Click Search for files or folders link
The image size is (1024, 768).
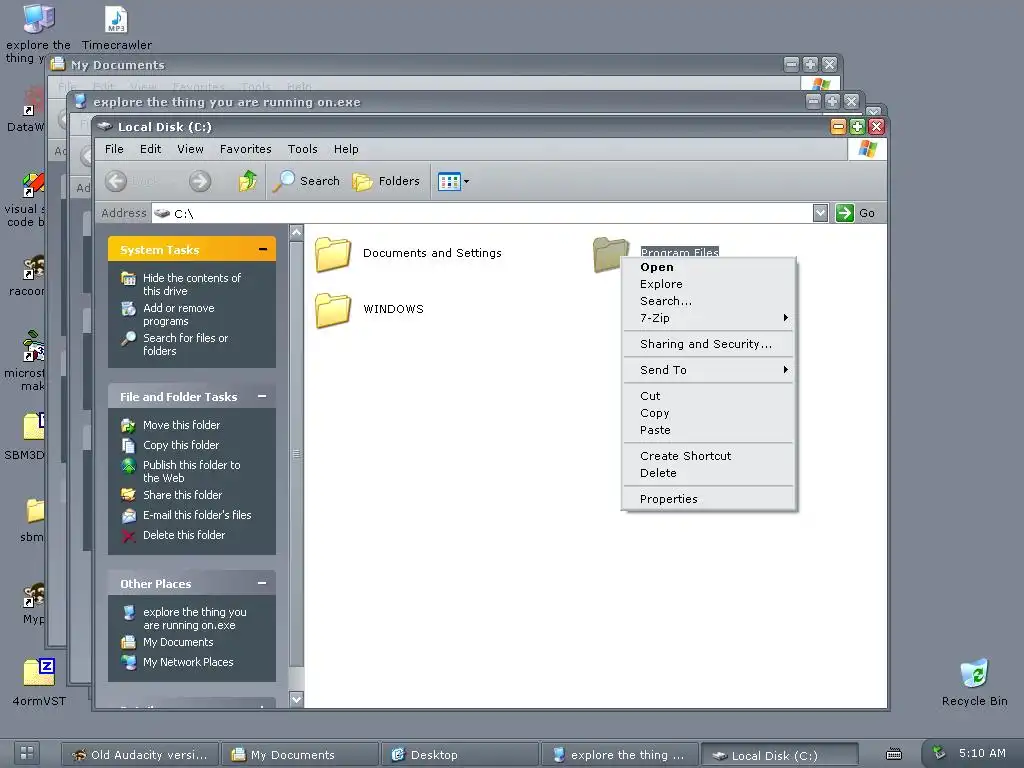(185, 345)
